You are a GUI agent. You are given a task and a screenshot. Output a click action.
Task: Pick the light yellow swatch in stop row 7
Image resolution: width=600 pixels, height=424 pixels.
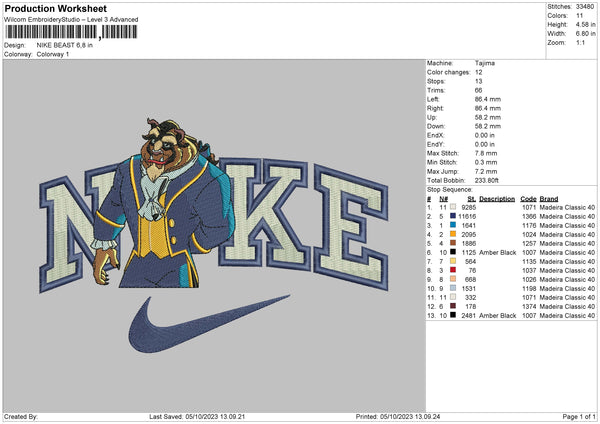453,261
